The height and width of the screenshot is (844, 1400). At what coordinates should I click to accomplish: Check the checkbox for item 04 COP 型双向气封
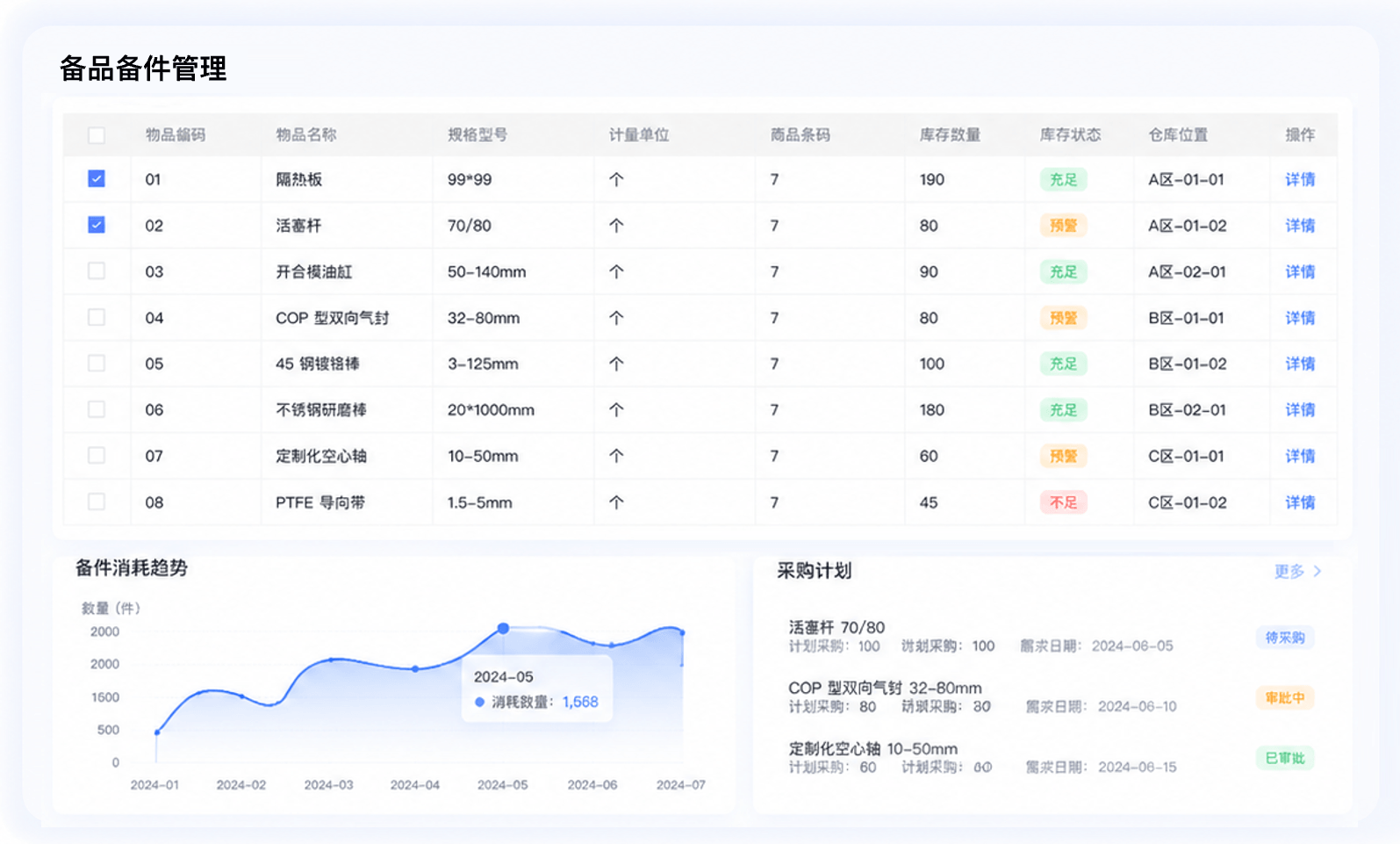(97, 317)
